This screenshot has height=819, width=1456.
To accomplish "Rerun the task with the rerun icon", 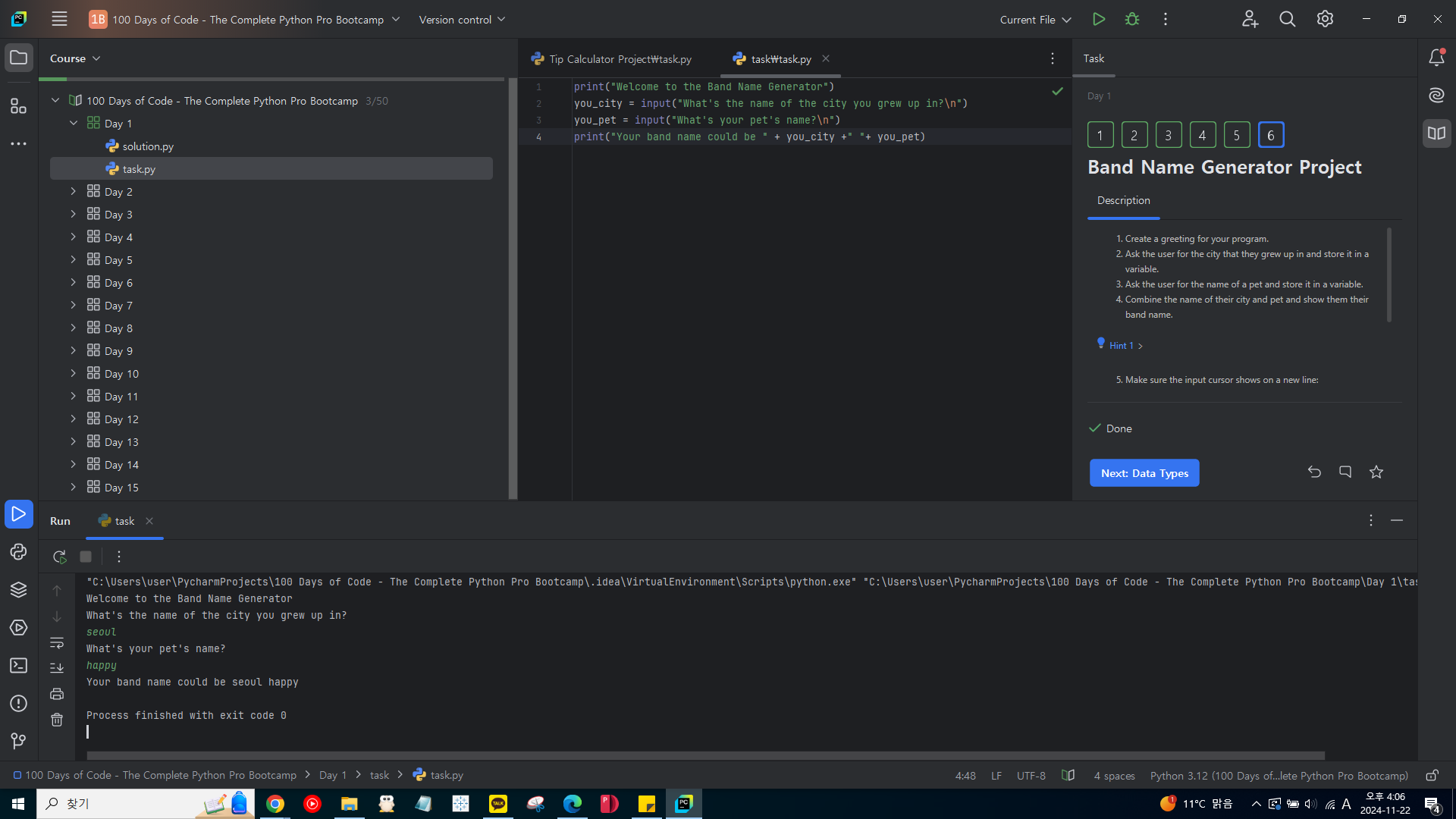I will click(59, 557).
